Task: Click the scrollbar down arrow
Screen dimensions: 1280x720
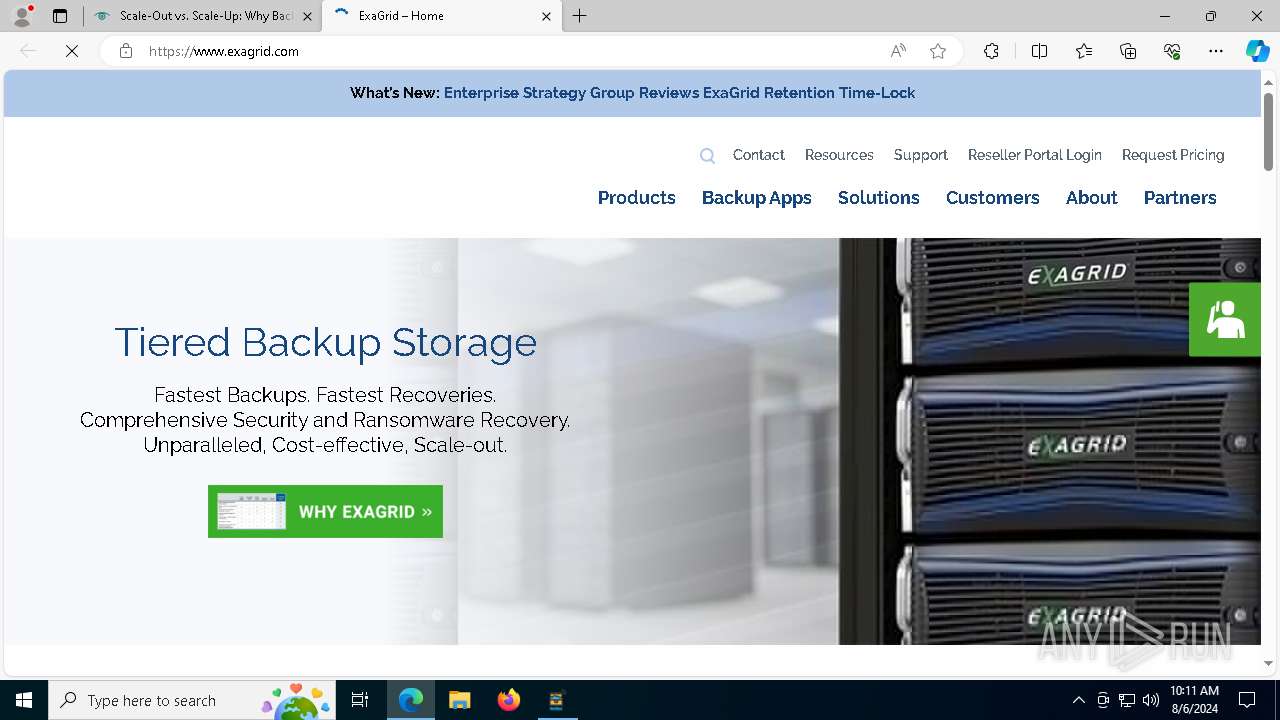Action: (x=1268, y=663)
